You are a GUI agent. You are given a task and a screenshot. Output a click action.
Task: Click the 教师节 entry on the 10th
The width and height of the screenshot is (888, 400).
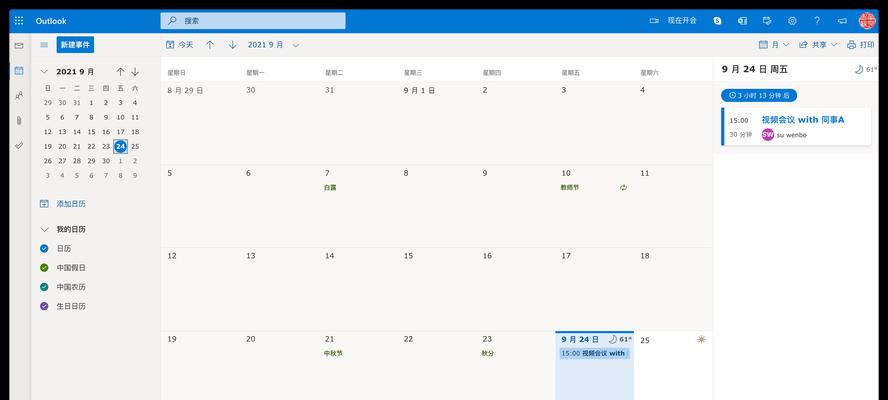tap(570, 188)
